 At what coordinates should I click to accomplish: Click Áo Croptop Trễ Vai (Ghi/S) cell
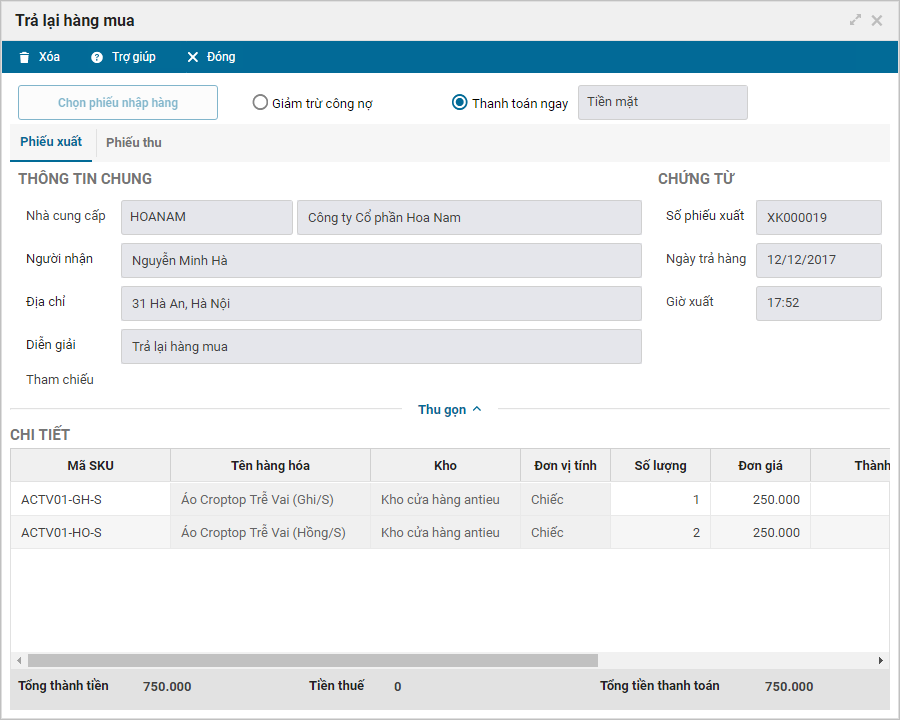pyautogui.click(x=270, y=500)
